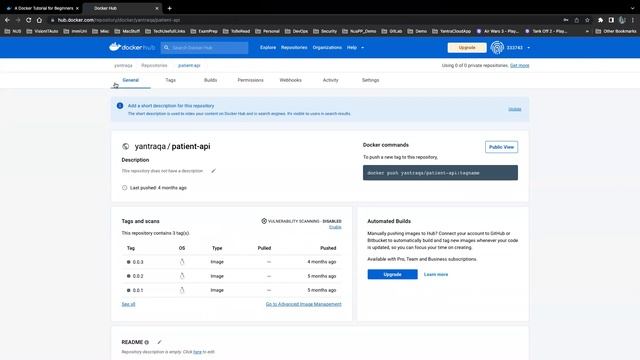Open new browser tab with plus icon
This screenshot has width=640, height=360.
[x=169, y=8]
